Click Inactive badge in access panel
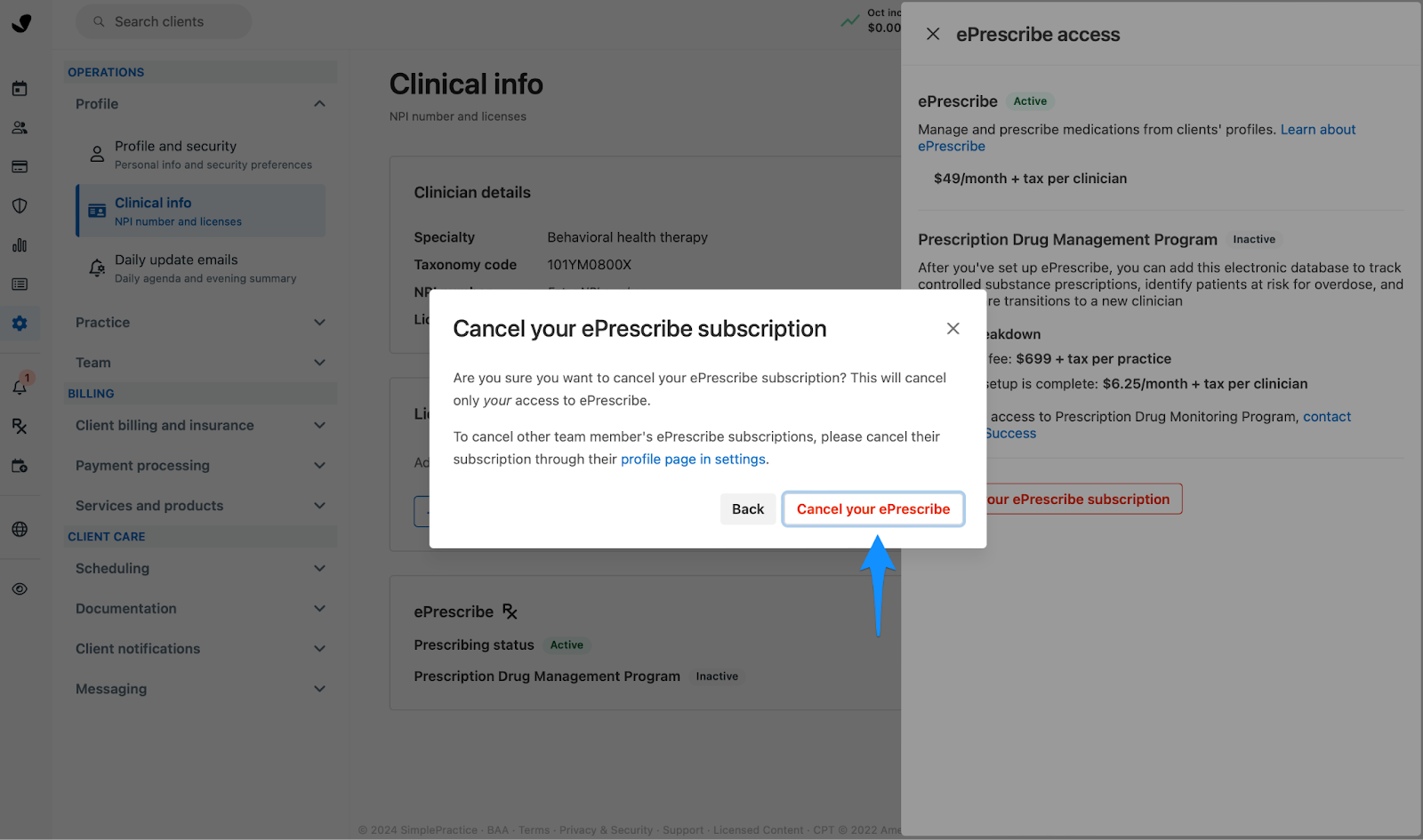Image resolution: width=1423 pixels, height=840 pixels. pos(1254,239)
